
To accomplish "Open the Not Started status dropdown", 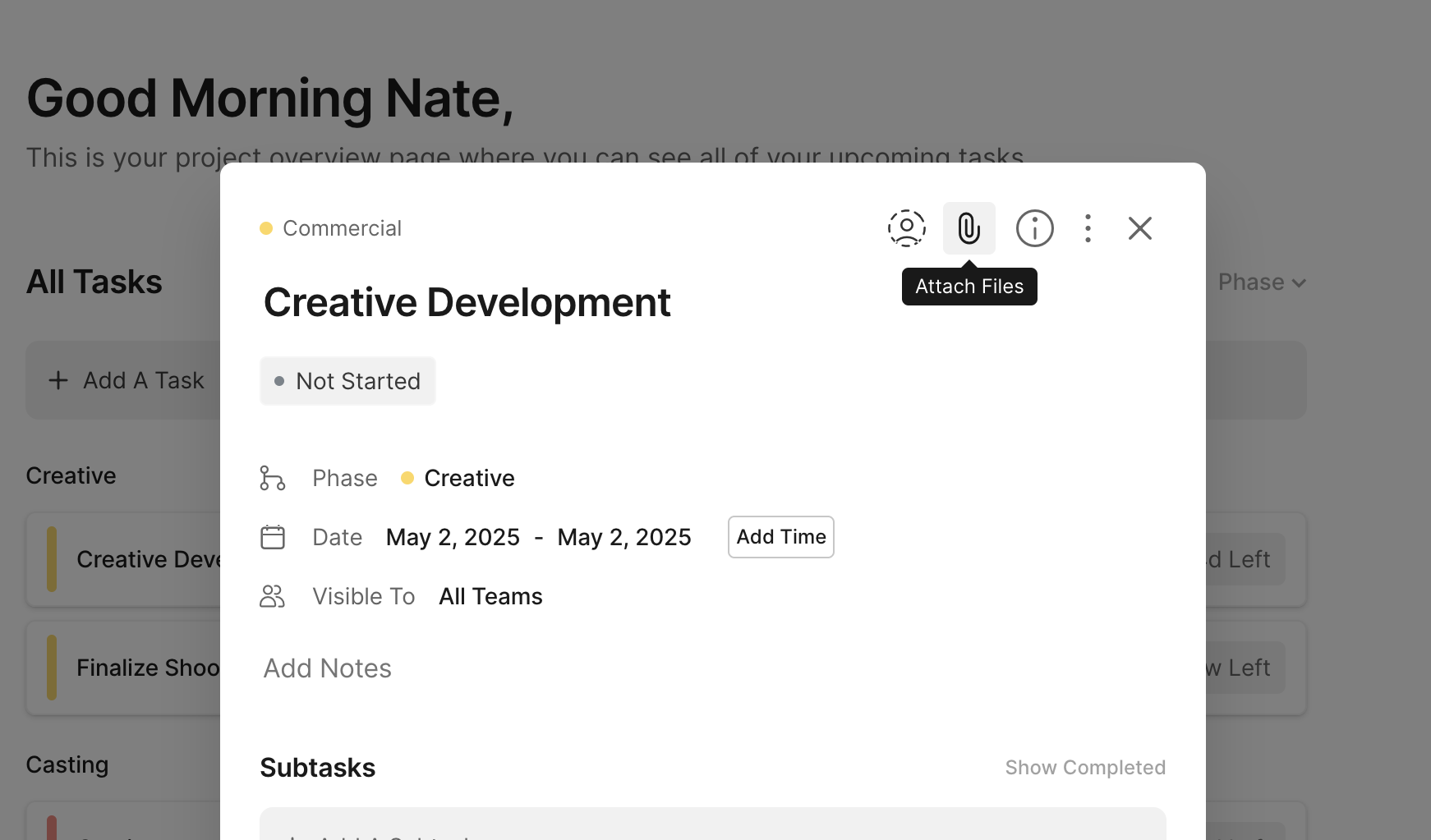I will click(347, 381).
